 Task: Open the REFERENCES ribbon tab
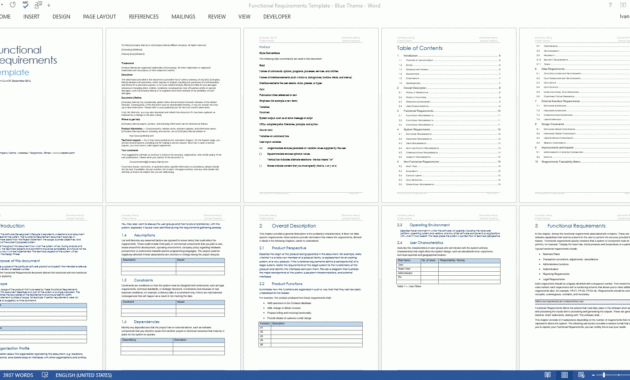click(x=143, y=16)
